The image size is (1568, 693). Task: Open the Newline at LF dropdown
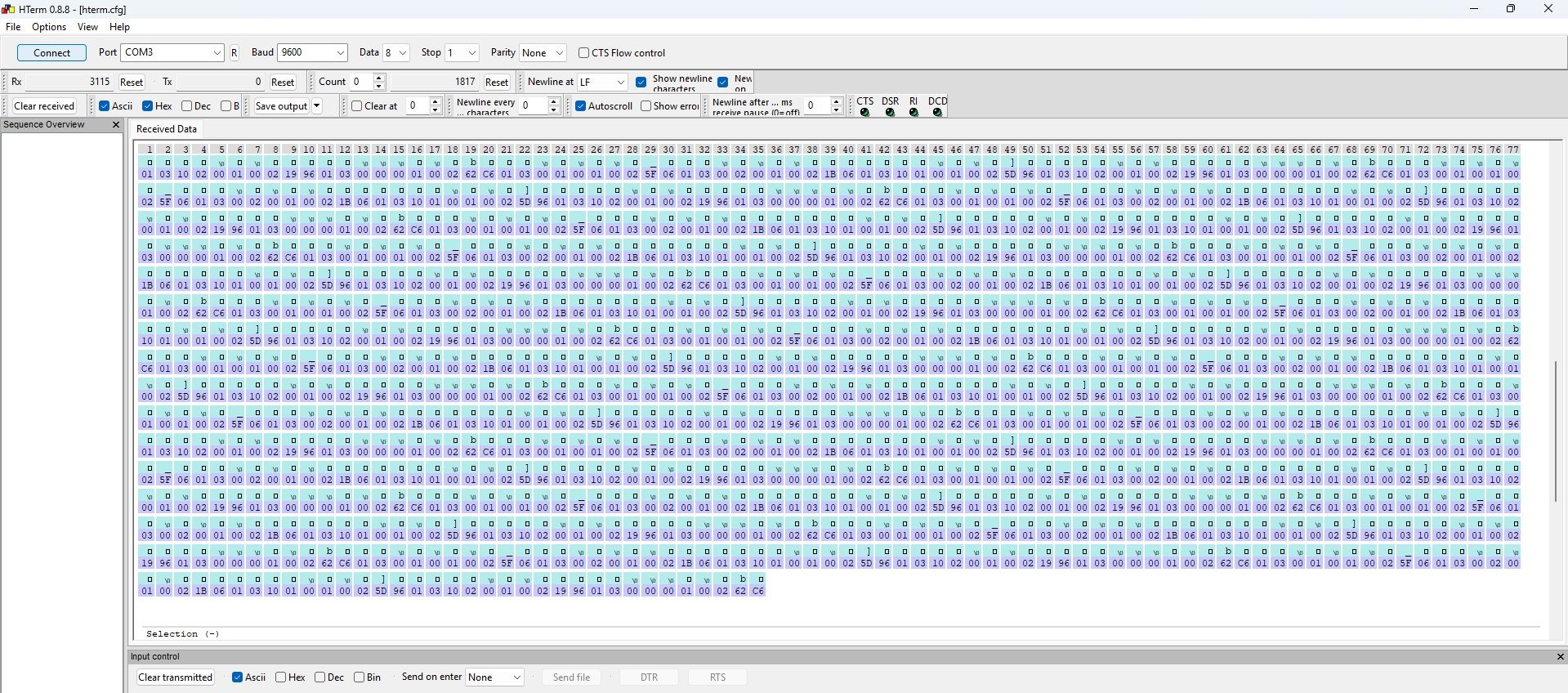coord(620,83)
